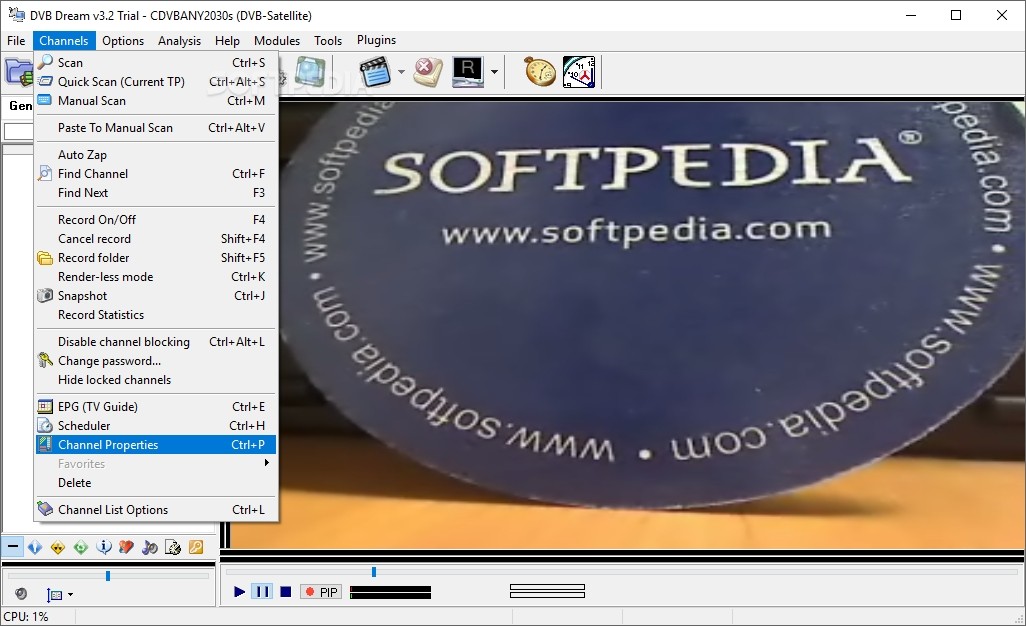
Task: Select Cancel record menu entry
Action: (156, 239)
